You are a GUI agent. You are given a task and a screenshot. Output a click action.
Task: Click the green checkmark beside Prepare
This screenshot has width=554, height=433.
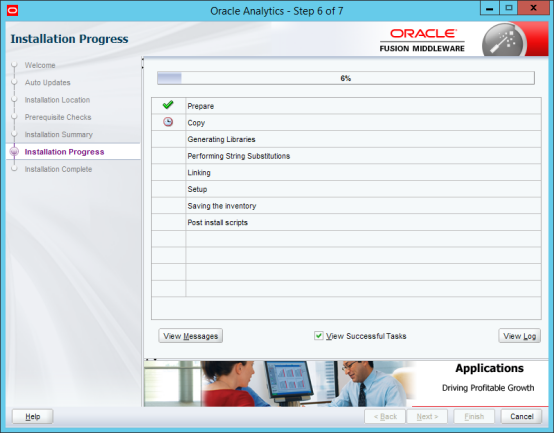tap(168, 105)
